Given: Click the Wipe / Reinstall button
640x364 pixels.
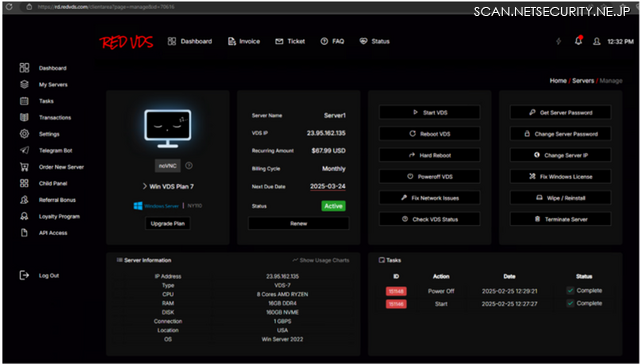Looking at the screenshot, I should (560, 198).
